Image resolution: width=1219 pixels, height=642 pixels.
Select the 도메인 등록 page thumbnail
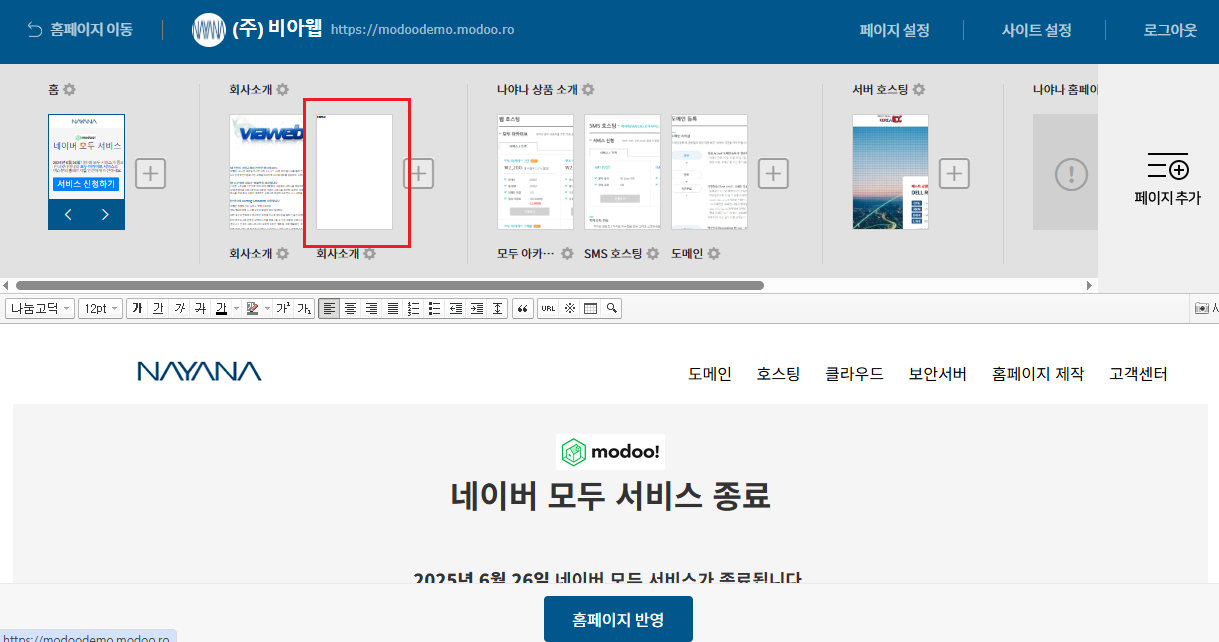709,172
